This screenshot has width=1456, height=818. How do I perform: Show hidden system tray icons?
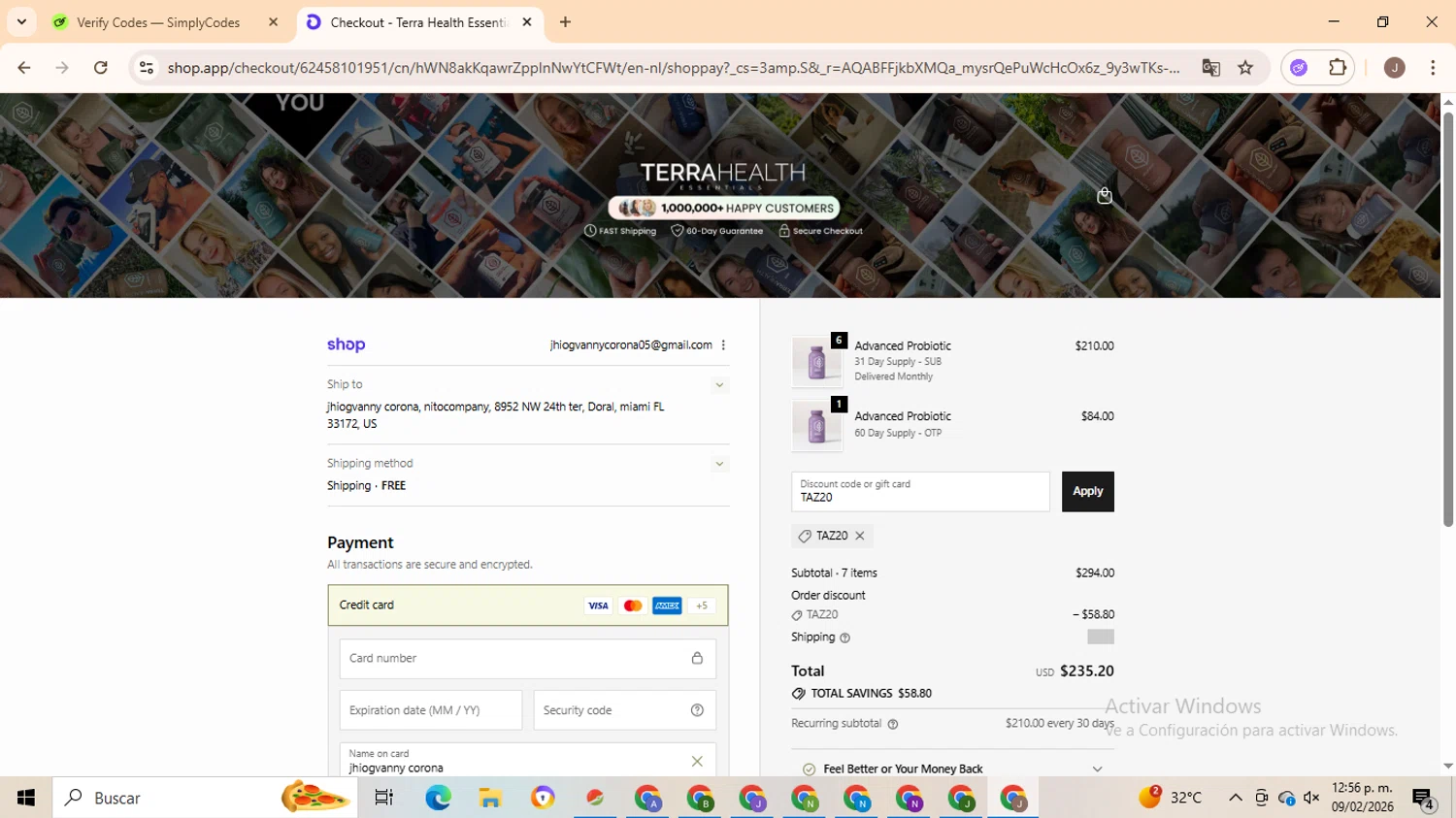click(1235, 798)
